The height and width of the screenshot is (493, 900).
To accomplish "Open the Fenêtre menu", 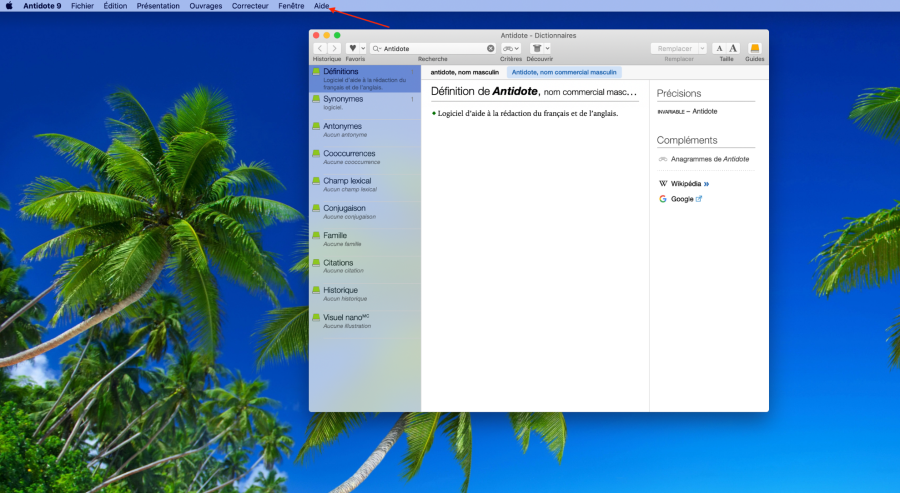I will pos(291,6).
